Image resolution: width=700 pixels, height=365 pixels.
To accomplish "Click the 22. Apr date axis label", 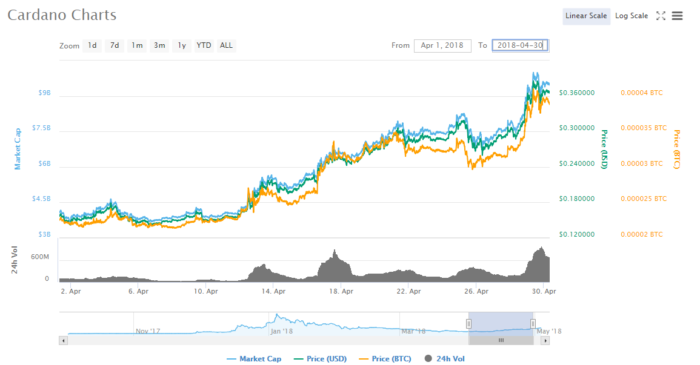I will (408, 291).
